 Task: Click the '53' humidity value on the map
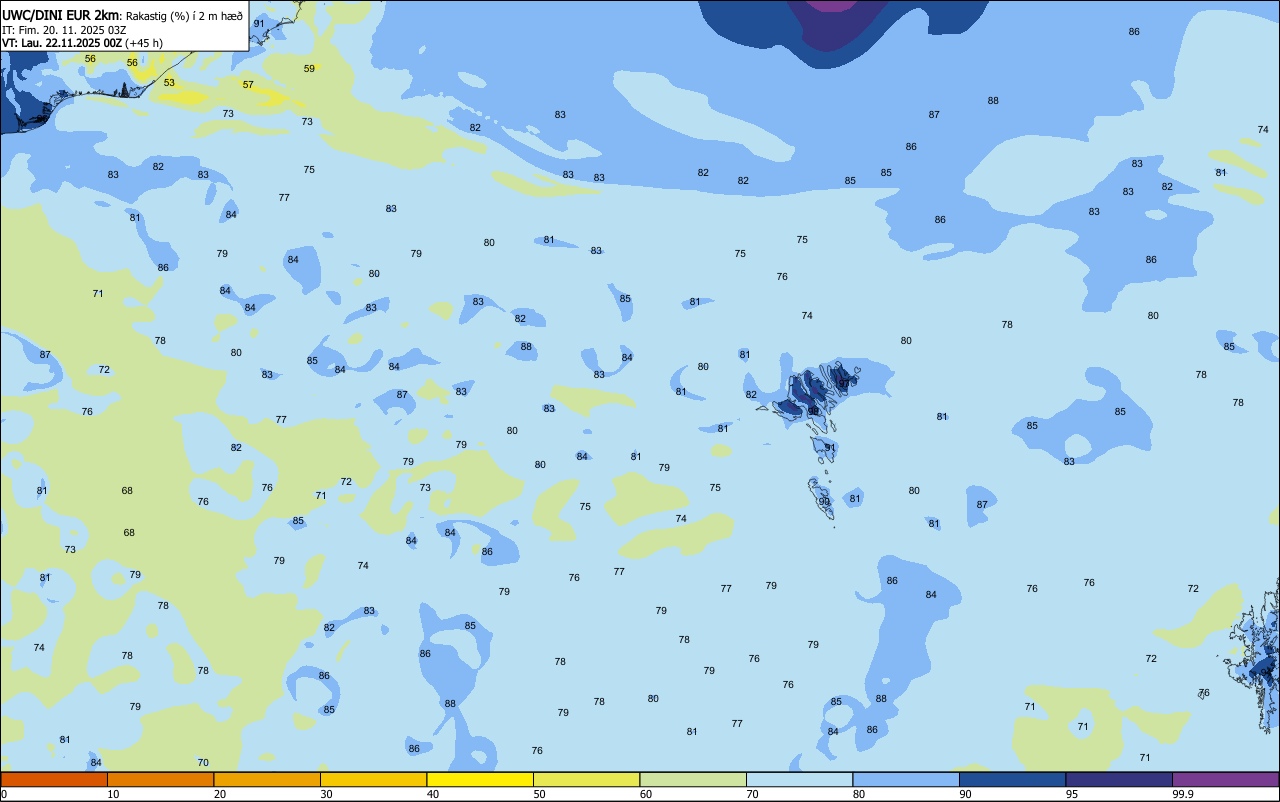169,83
